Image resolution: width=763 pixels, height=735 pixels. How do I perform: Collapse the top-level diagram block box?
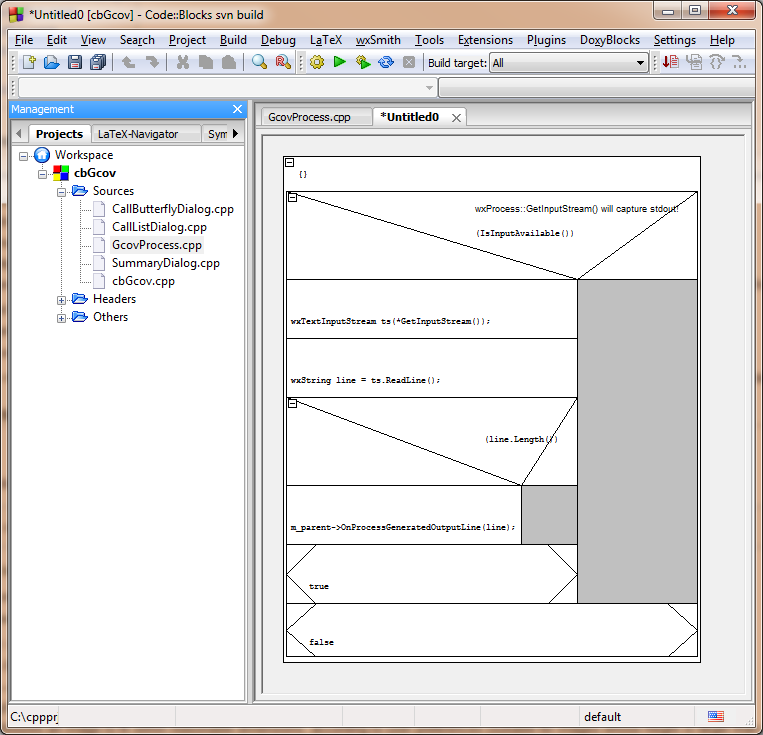coord(289,162)
